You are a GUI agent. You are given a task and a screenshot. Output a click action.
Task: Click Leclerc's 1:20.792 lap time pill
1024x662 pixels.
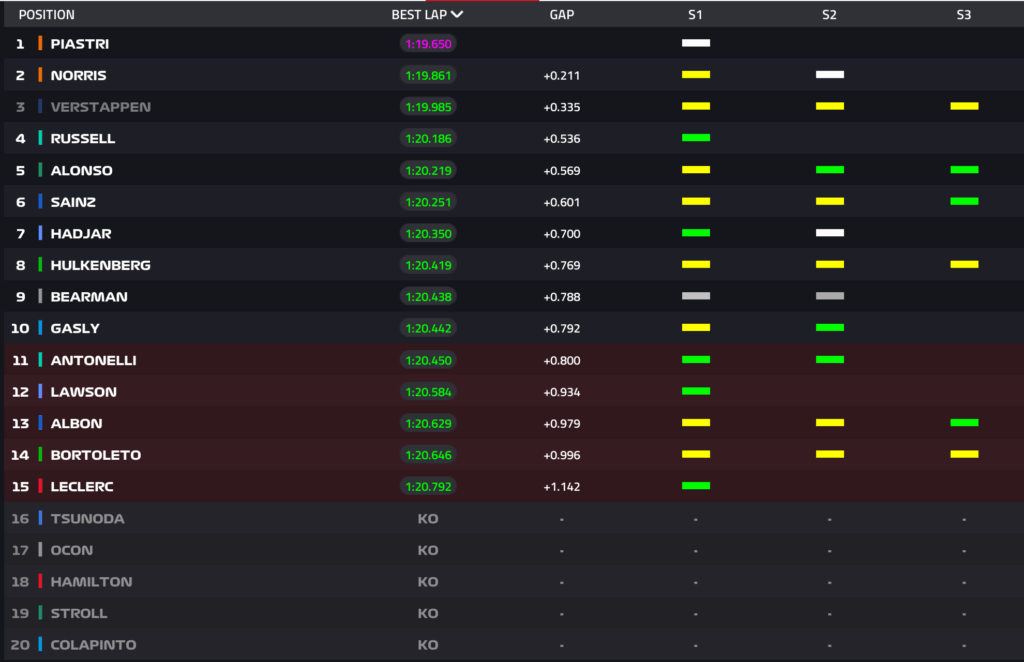click(x=428, y=487)
